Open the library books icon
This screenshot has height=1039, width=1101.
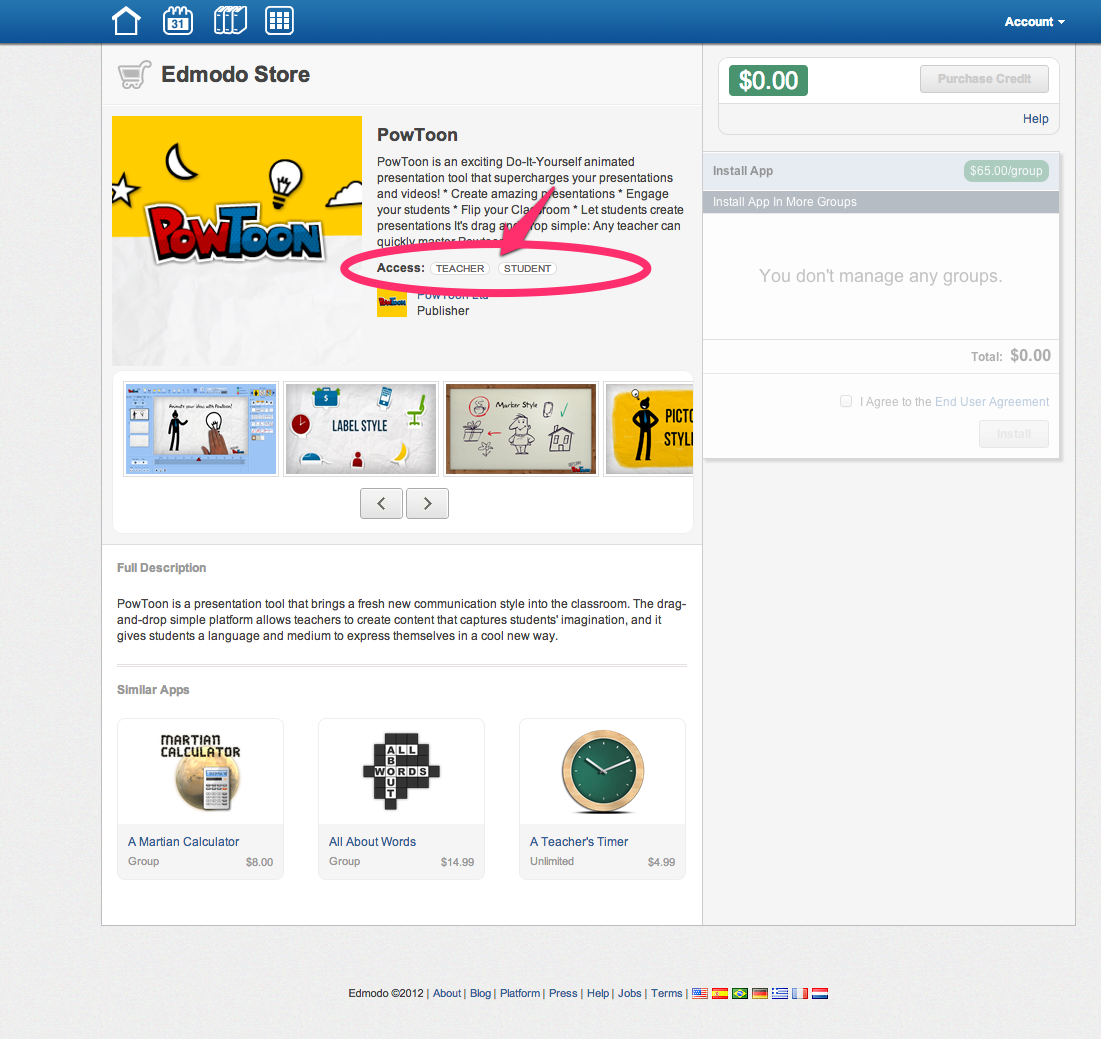coord(230,21)
